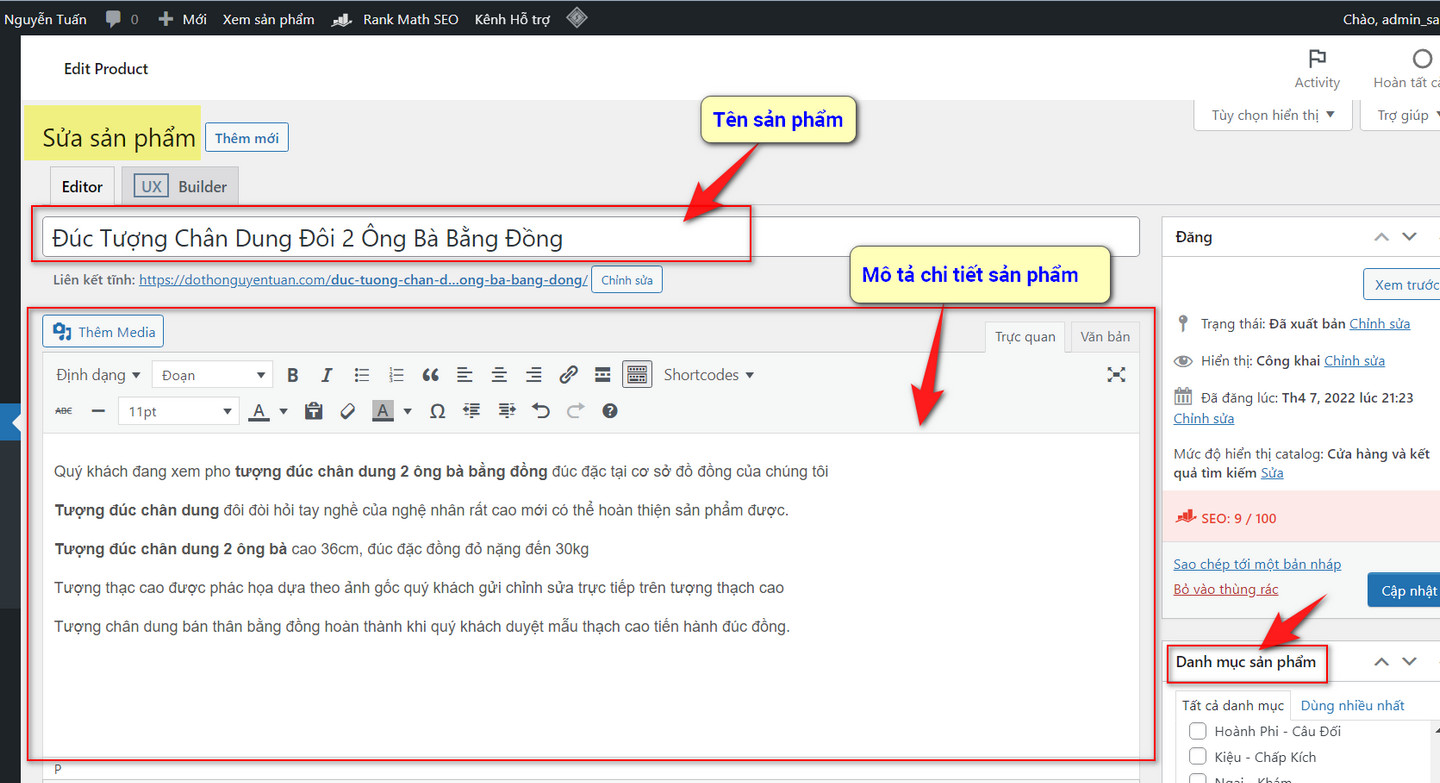1440x783 pixels.
Task: Open Rank Math SEO admin menu
Action: pyautogui.click(x=396, y=19)
